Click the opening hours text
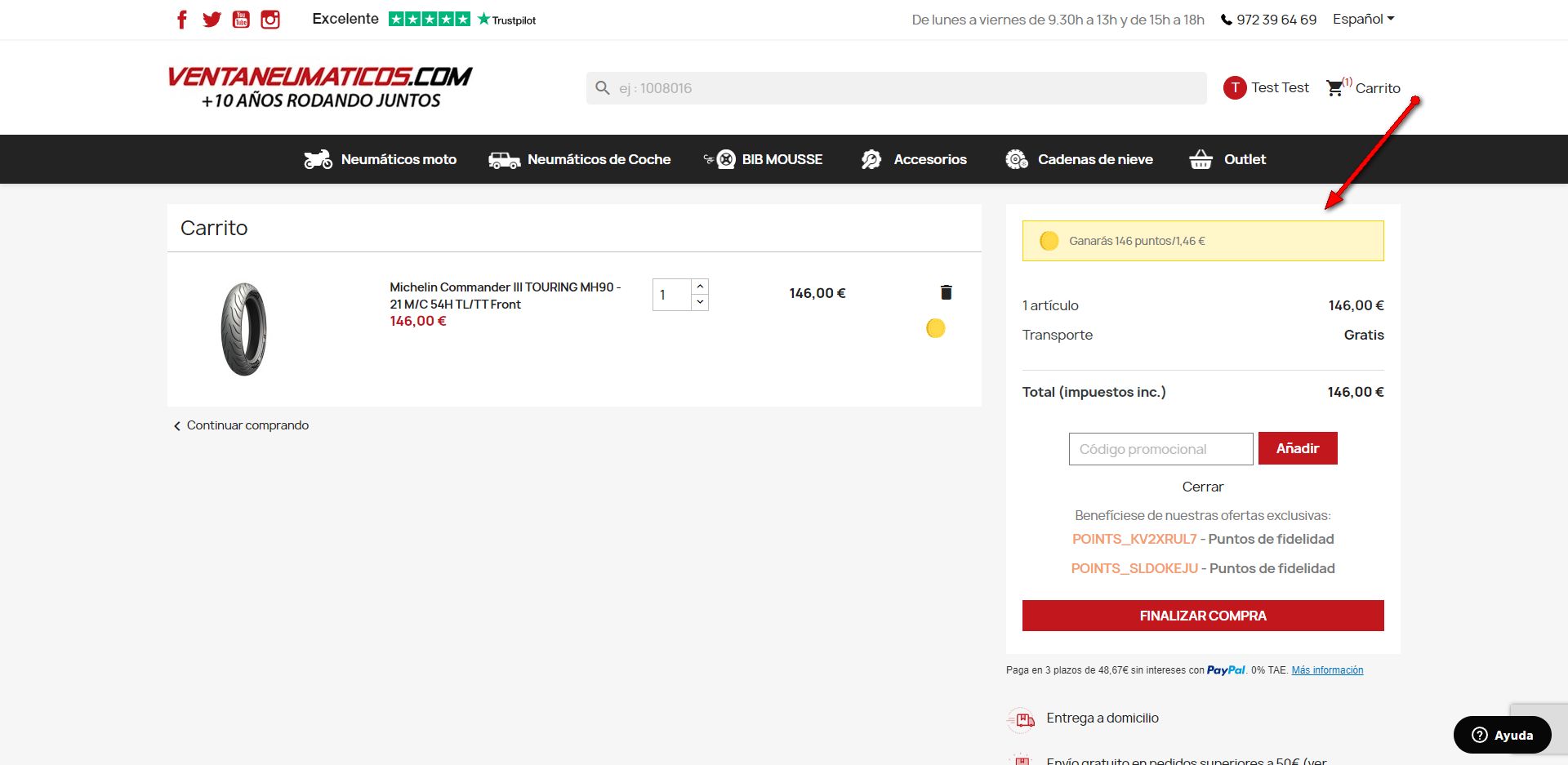 [1058, 20]
